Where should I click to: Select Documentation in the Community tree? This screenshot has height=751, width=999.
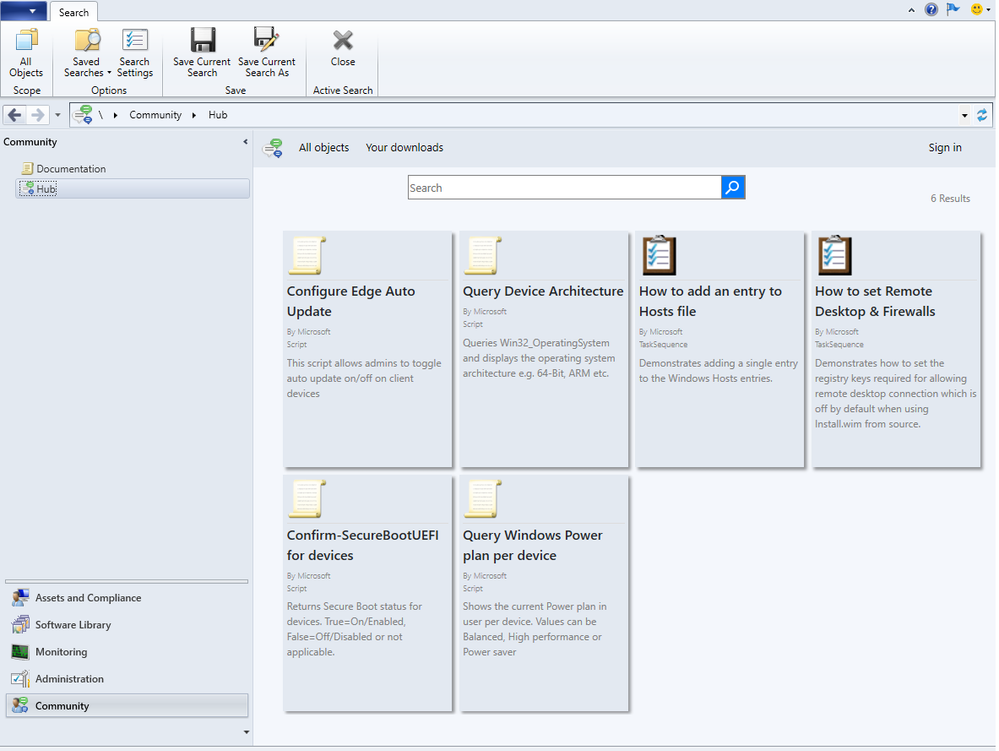tap(71, 169)
